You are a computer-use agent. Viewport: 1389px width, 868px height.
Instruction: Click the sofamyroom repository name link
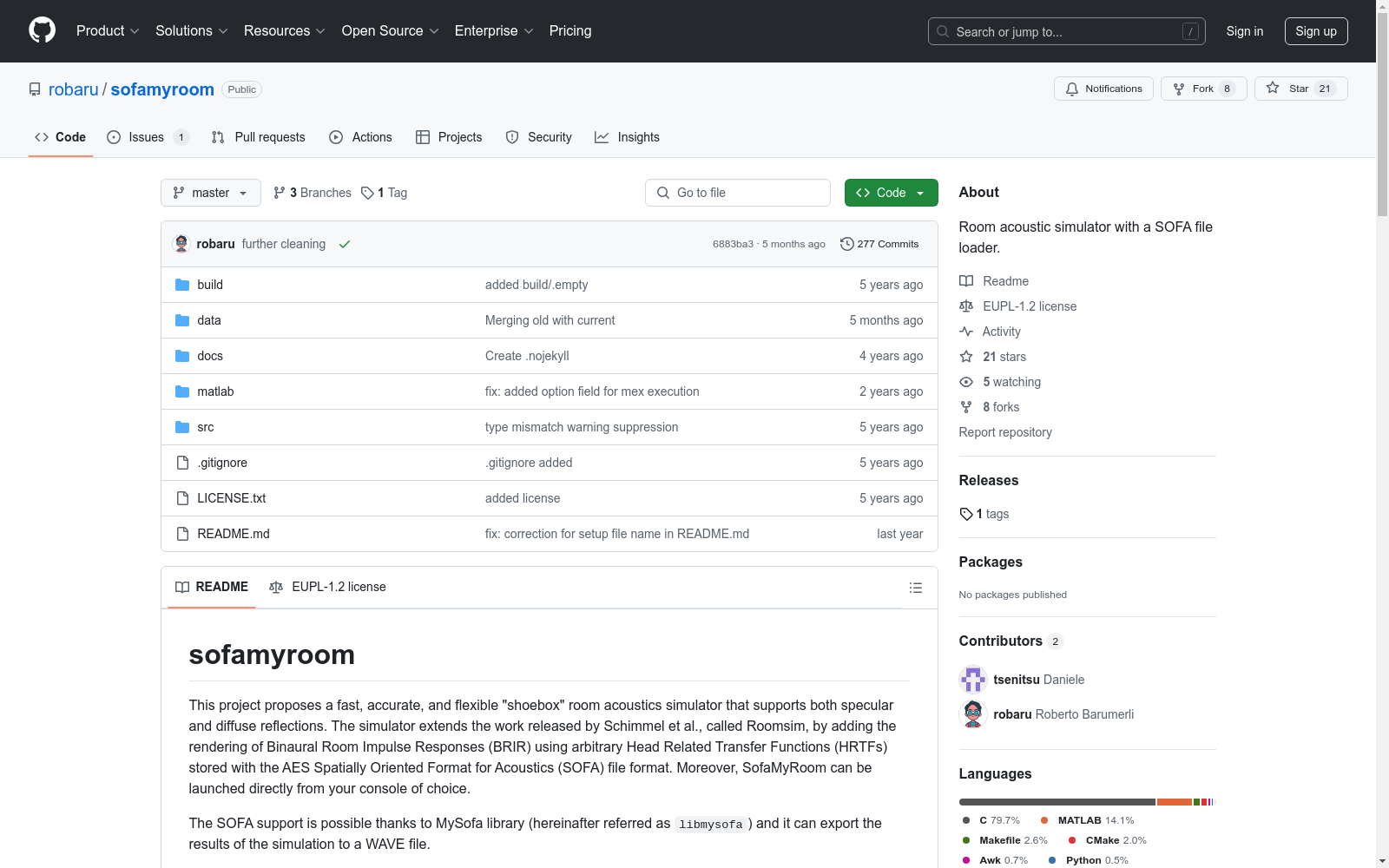tap(162, 89)
